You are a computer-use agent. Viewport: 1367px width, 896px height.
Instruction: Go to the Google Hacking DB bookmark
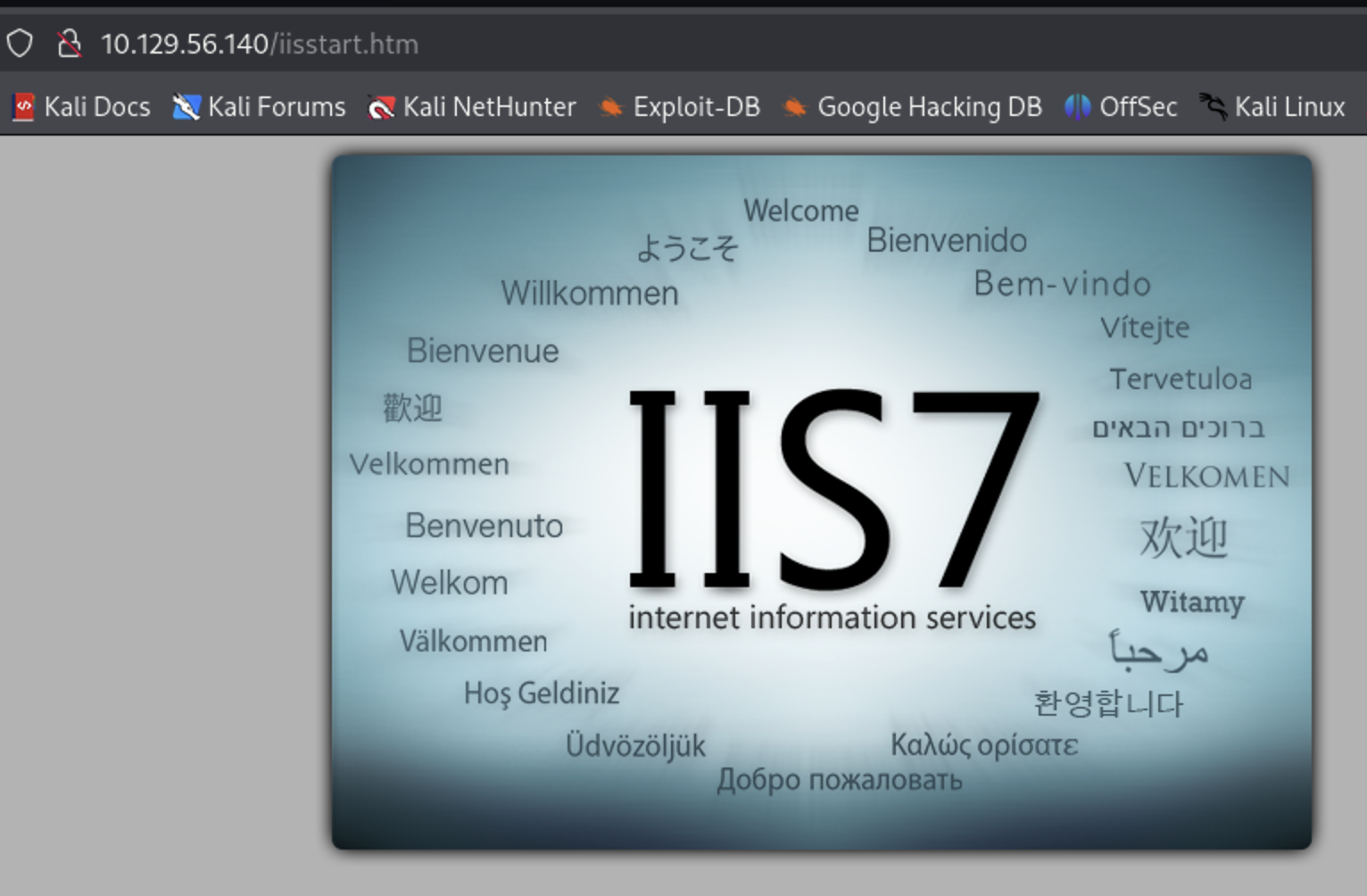[x=912, y=107]
